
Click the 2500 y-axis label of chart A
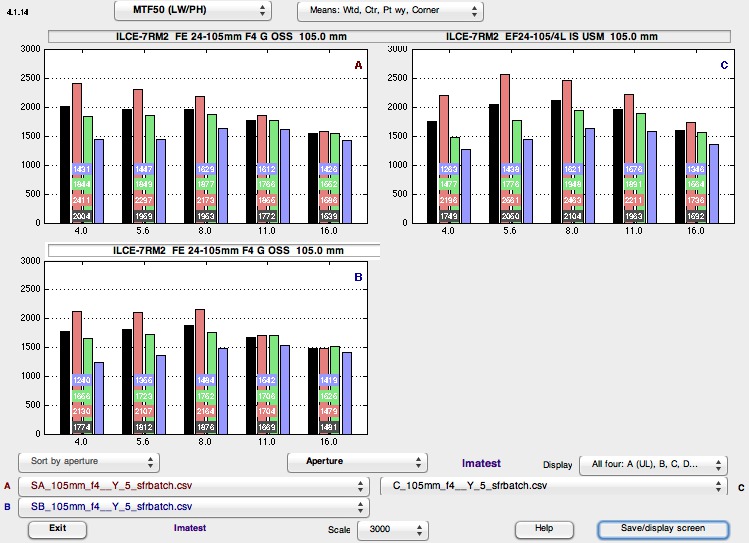tap(30, 78)
